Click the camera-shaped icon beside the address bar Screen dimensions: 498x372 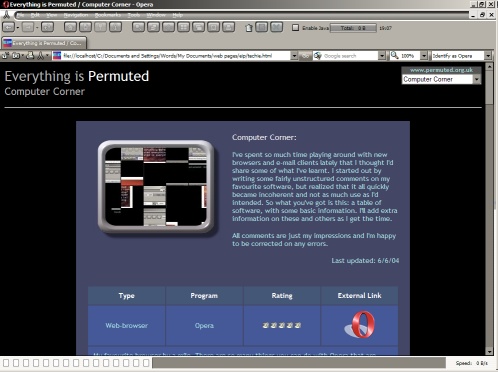point(16,56)
